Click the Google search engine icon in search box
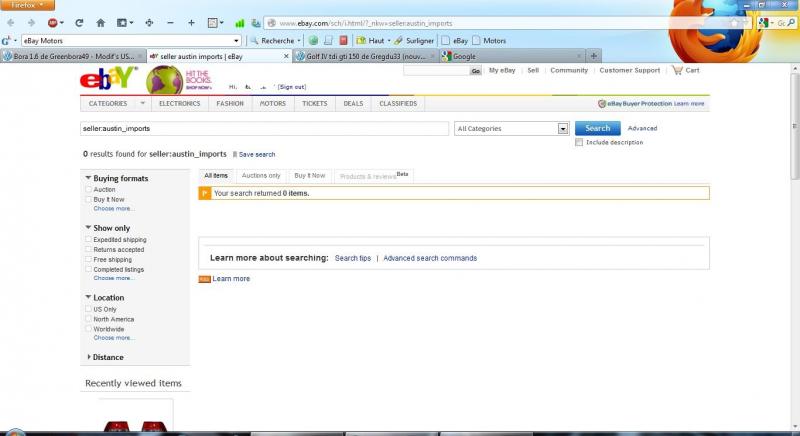The image size is (800, 436). 763,23
